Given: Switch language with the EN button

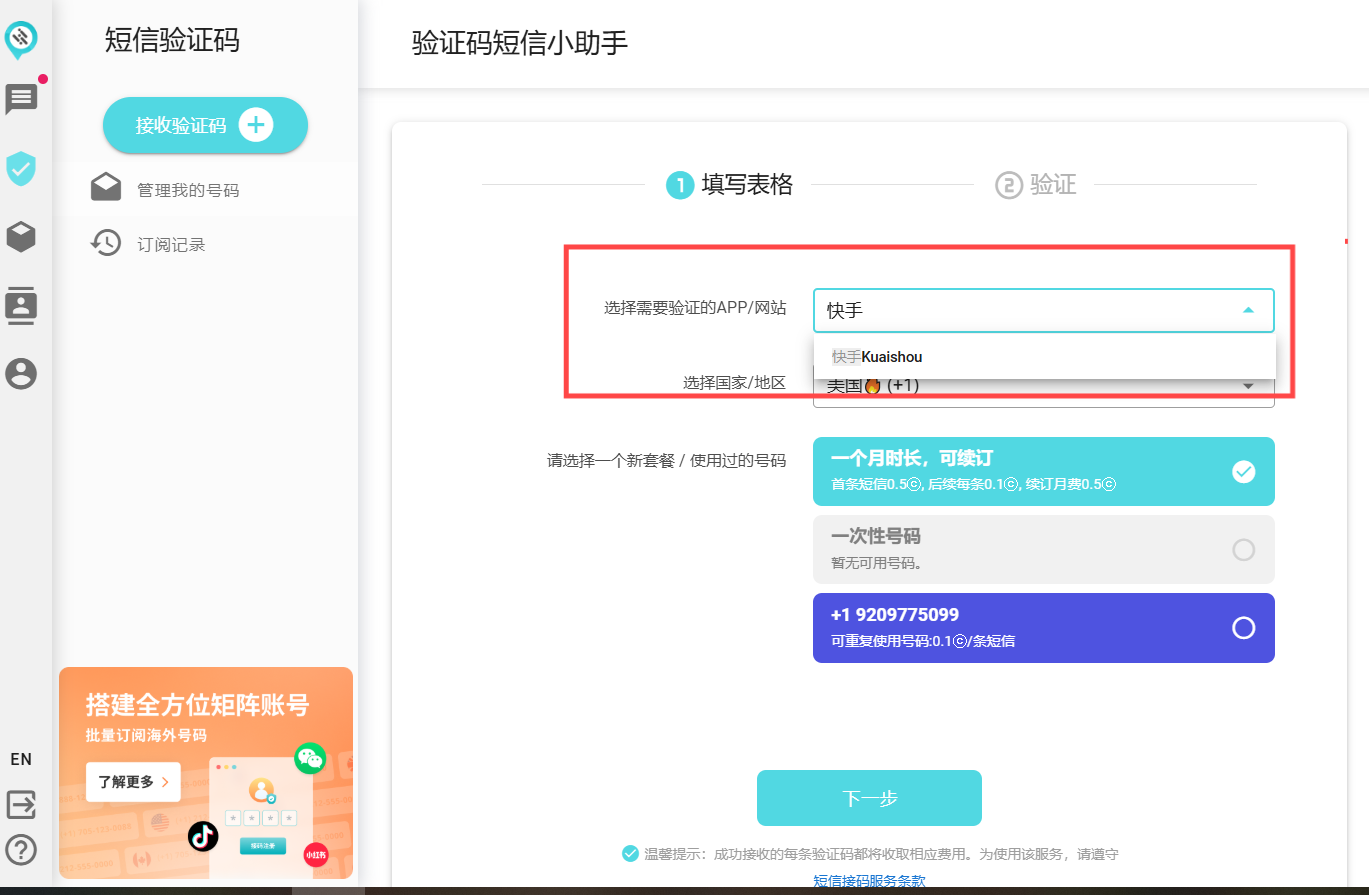Looking at the screenshot, I should tap(21, 759).
